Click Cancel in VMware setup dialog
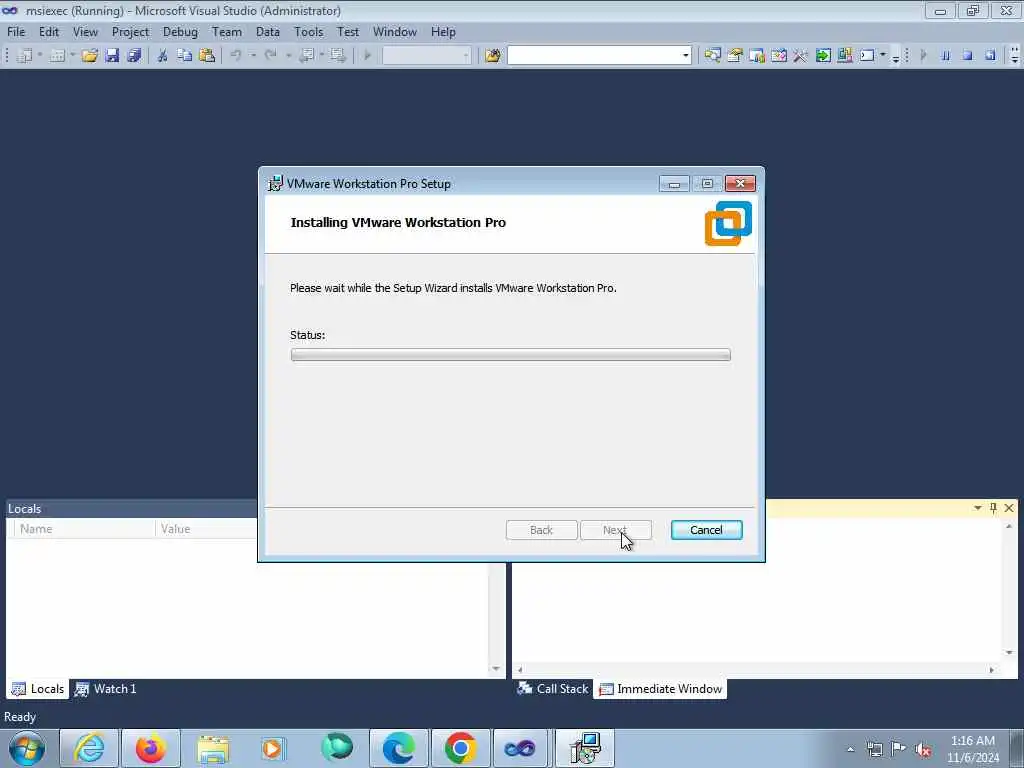This screenshot has height=768, width=1024. tap(707, 530)
